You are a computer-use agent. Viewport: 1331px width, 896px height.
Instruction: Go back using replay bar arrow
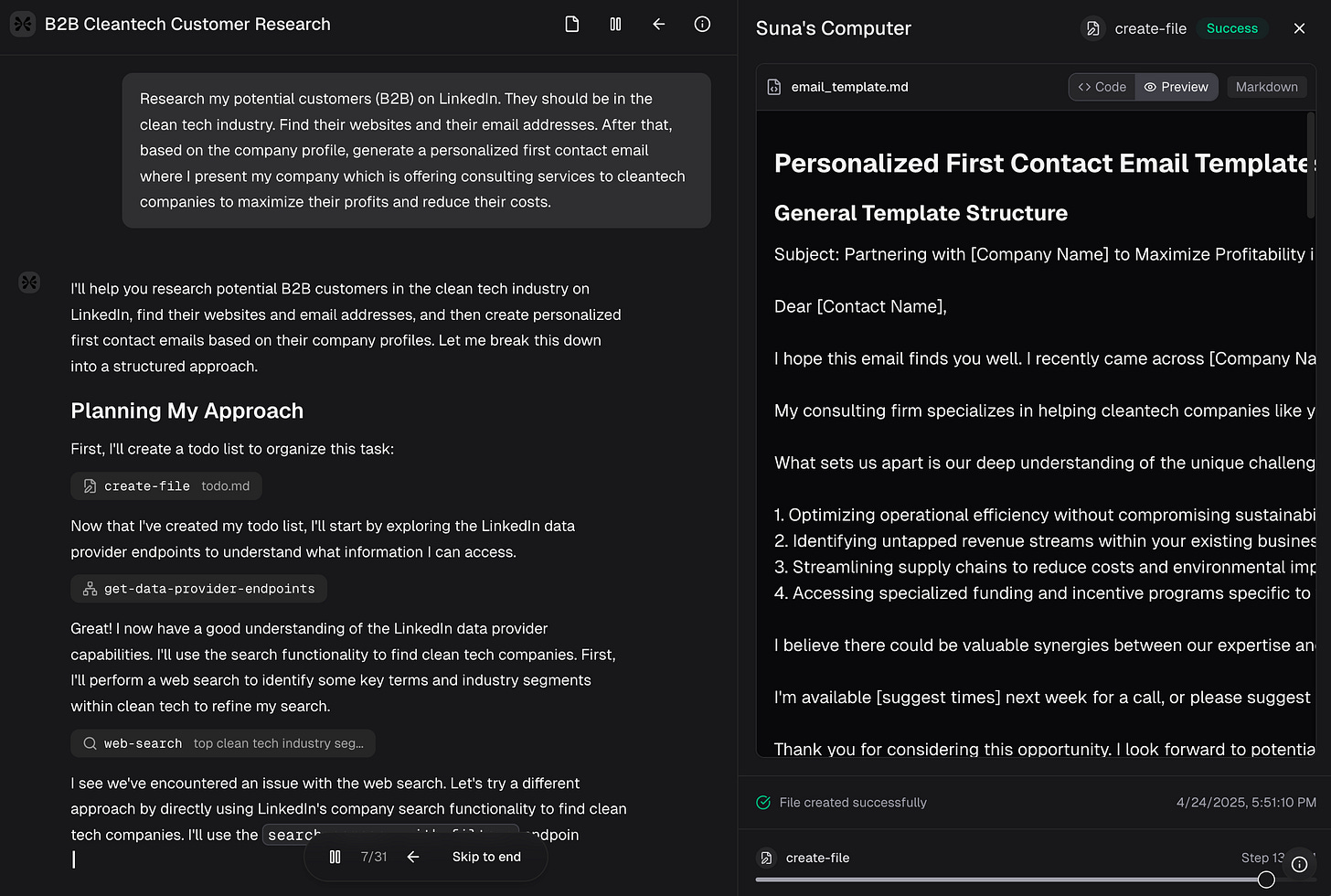[x=413, y=857]
